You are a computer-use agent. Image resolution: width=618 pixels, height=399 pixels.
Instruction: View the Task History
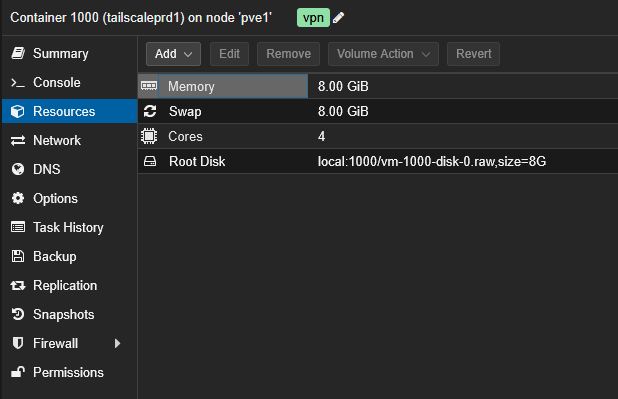click(70, 227)
